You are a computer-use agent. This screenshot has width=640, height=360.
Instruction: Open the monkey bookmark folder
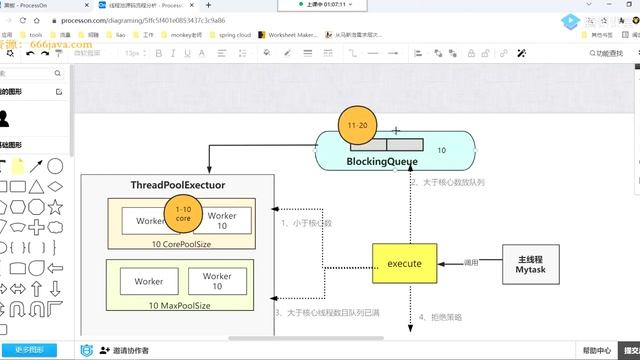[x=182, y=35]
